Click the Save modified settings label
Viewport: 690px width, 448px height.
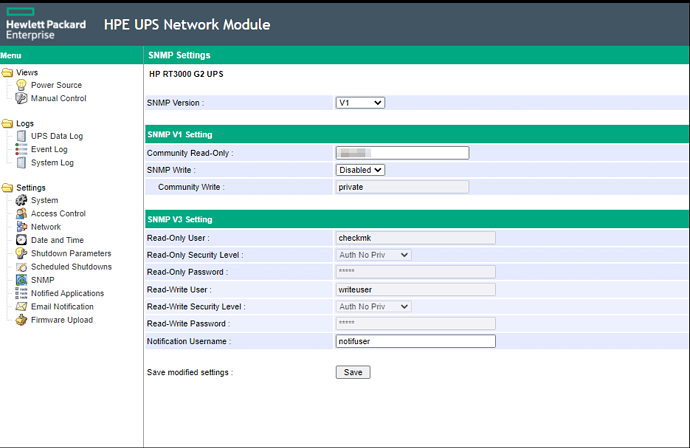(190, 372)
